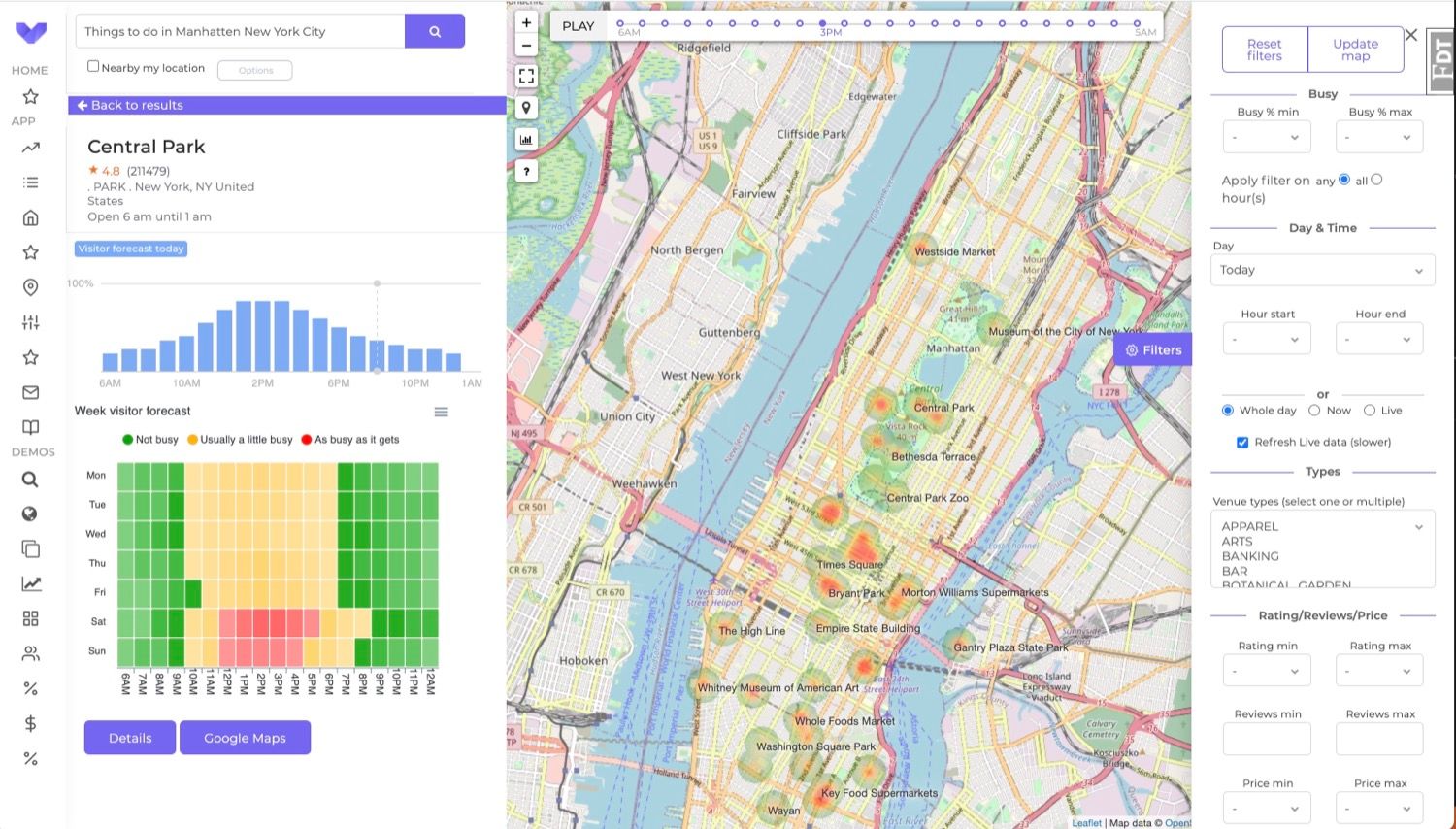Open the week visitor forecast hamburger menu
Viewport: 1456px width, 829px height.
point(442,412)
